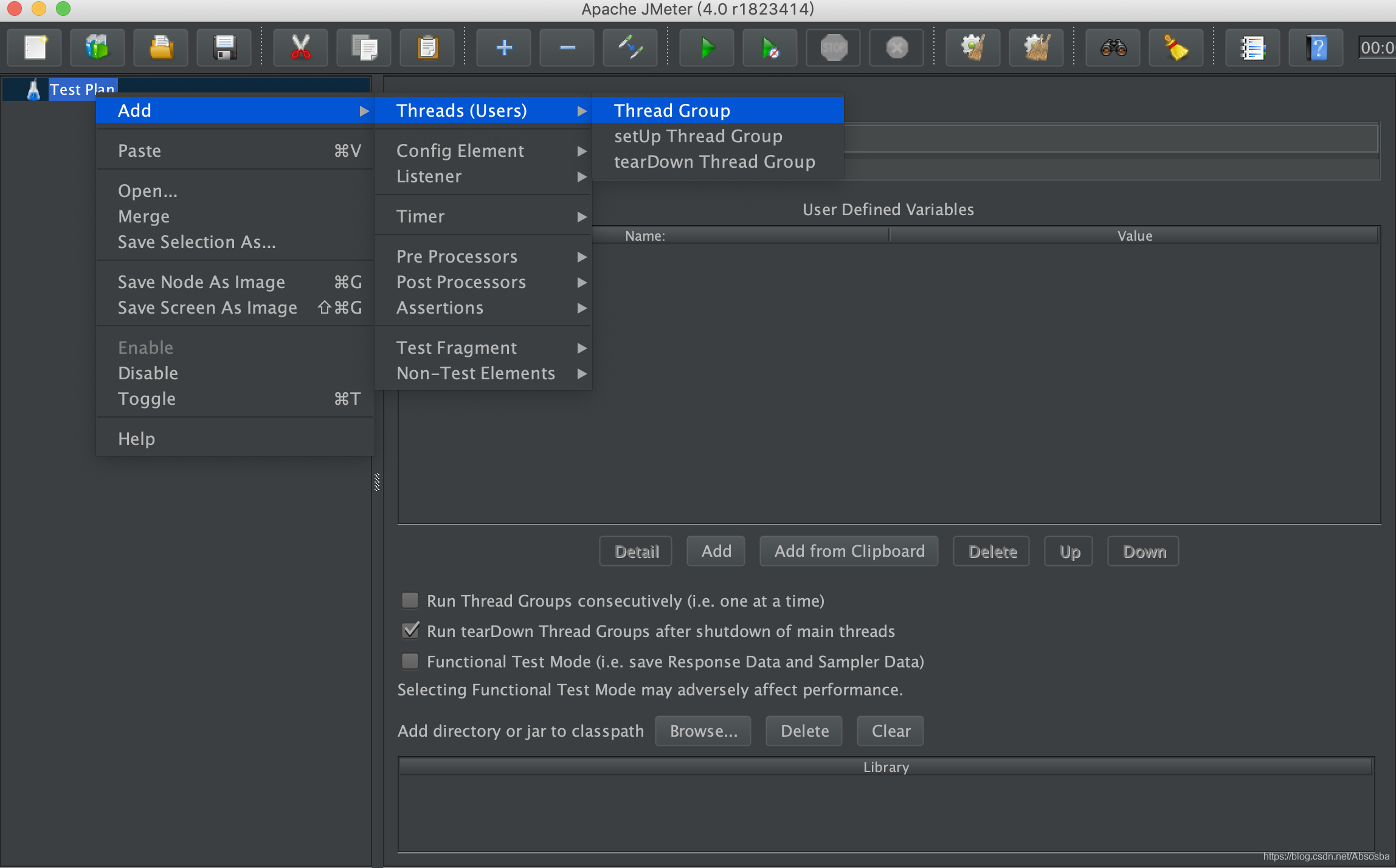Click the Search through component tree icon
Image resolution: width=1396 pixels, height=868 pixels.
1112,46
